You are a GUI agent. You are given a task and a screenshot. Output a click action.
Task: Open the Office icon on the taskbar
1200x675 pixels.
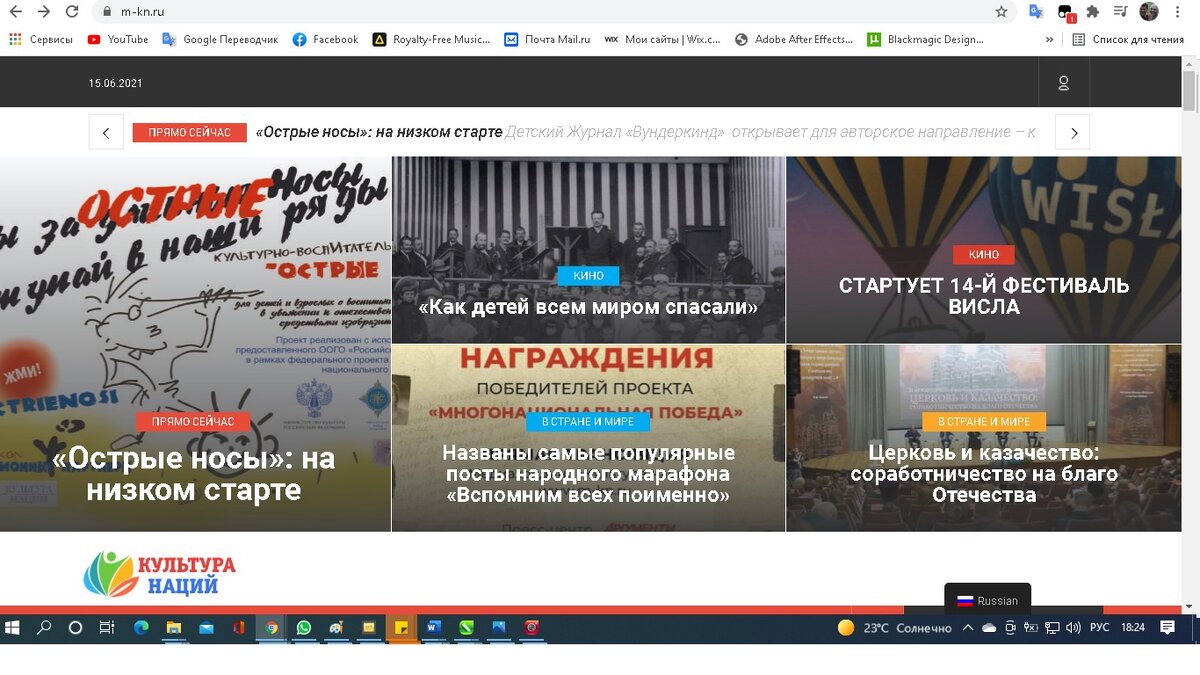(x=238, y=628)
